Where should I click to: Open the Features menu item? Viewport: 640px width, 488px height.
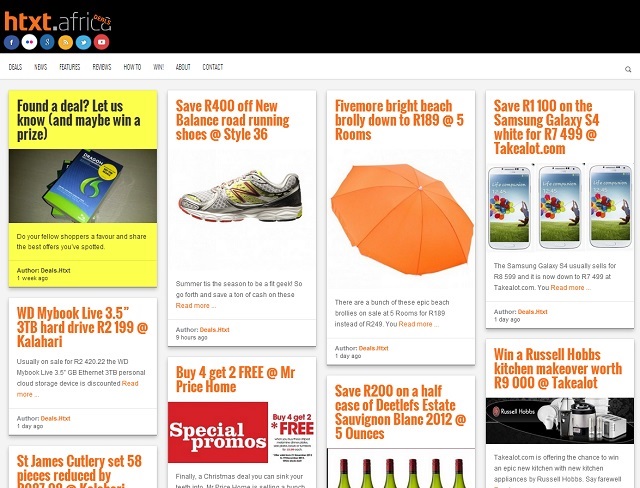(x=70, y=67)
